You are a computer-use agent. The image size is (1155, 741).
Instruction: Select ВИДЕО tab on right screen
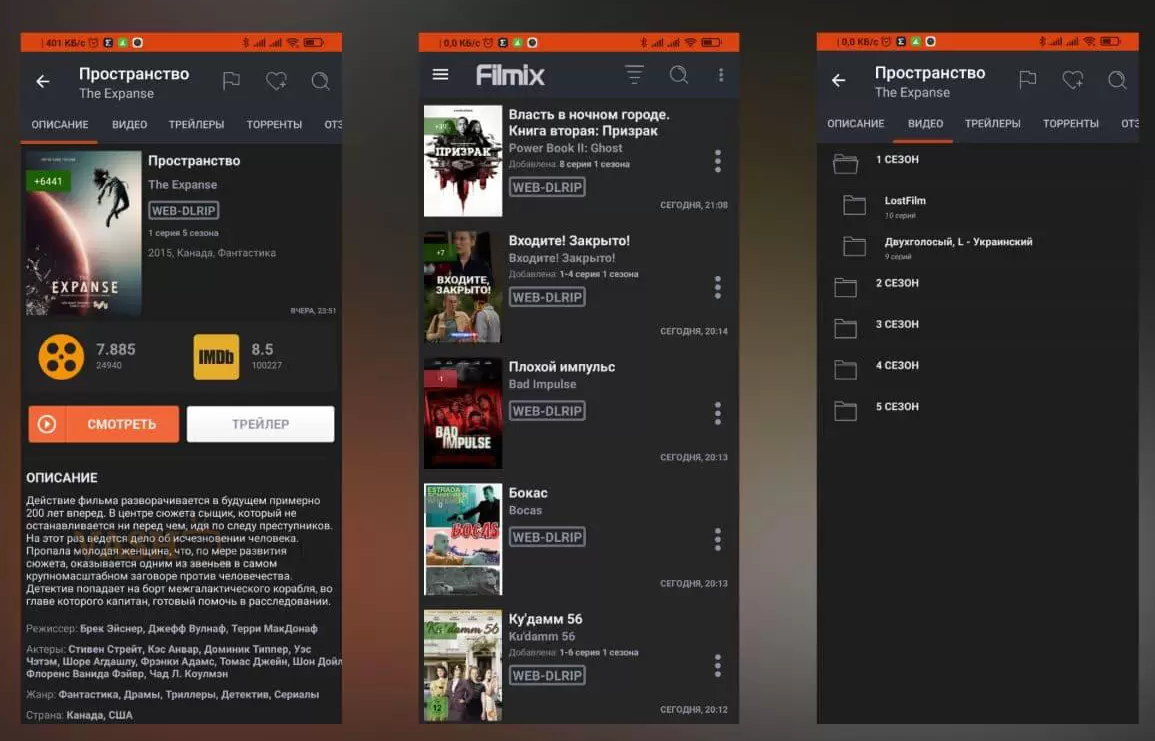[x=925, y=124]
